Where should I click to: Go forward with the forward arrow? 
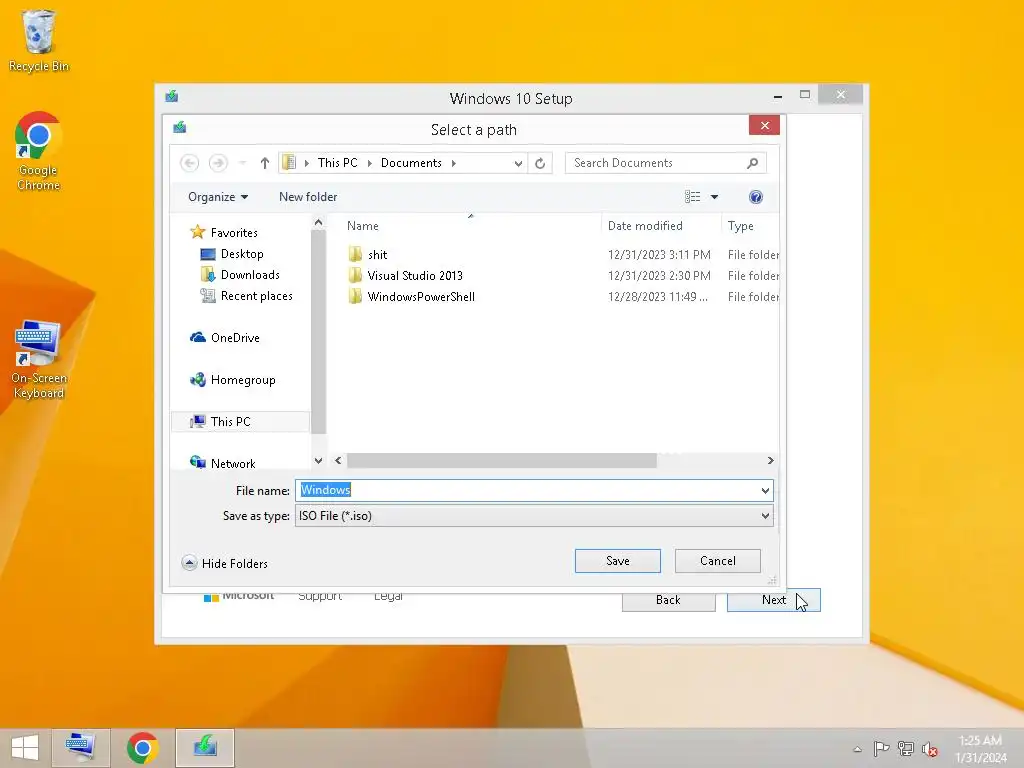point(218,163)
